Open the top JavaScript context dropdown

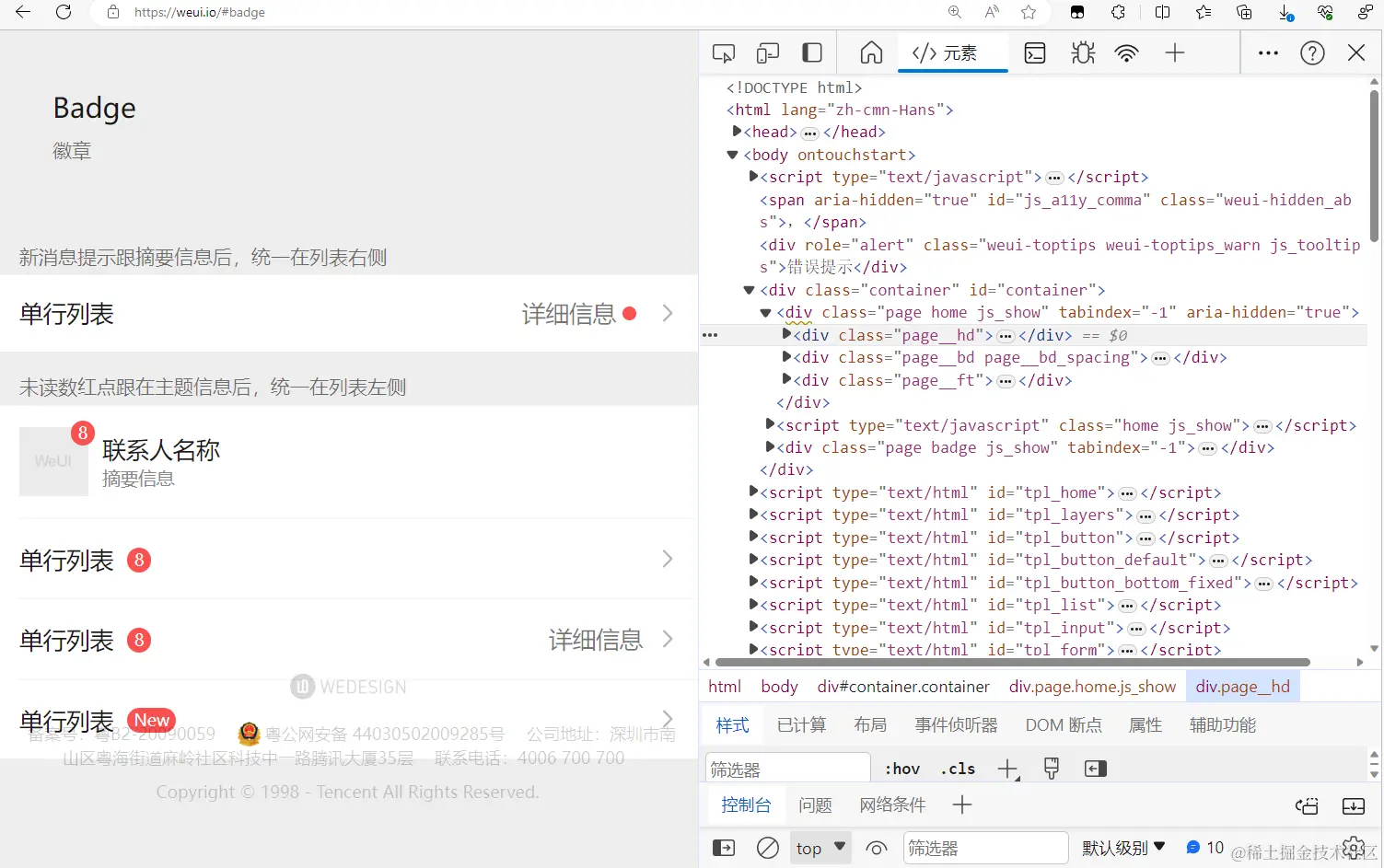tap(820, 848)
